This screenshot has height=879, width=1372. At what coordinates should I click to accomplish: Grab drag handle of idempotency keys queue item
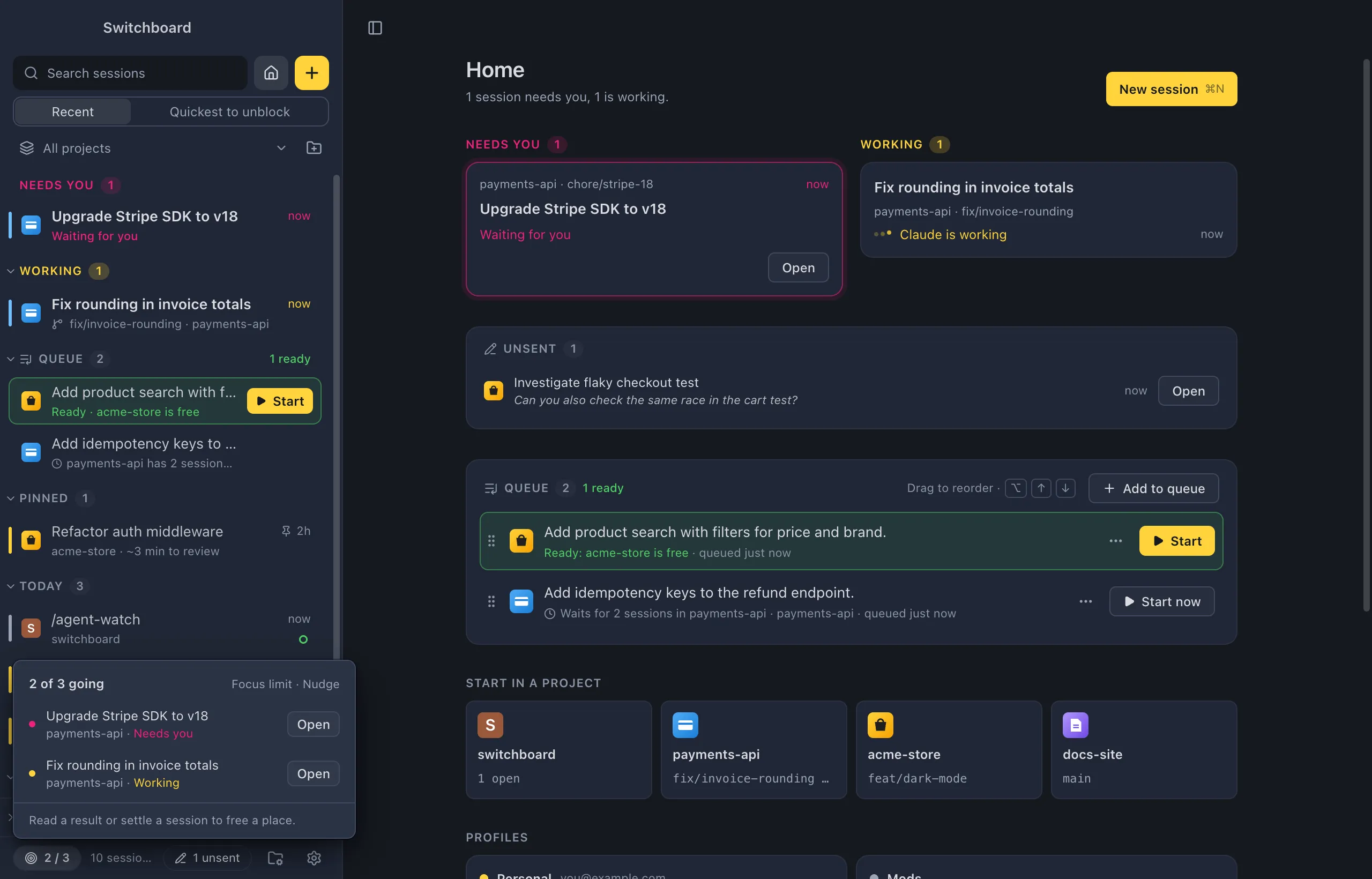(491, 601)
